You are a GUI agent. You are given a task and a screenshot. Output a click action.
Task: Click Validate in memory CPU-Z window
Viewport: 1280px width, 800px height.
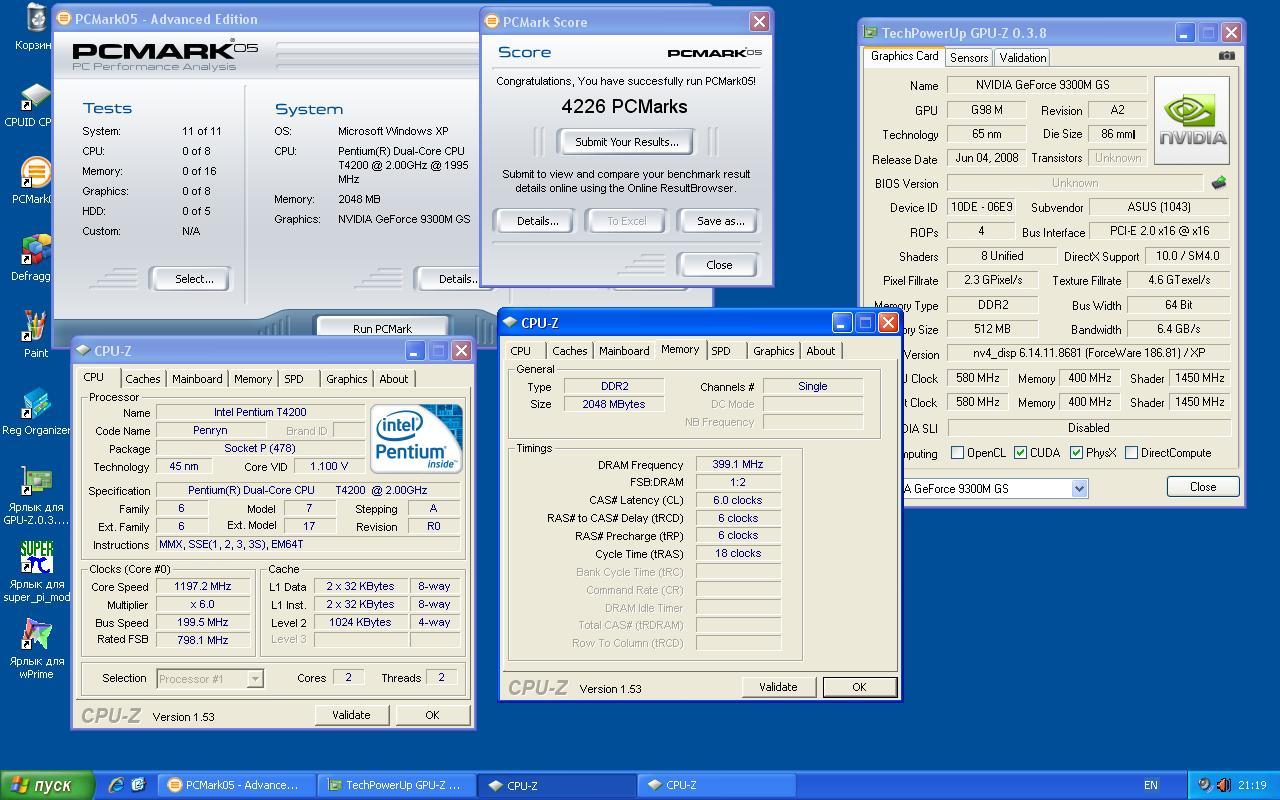pyautogui.click(x=778, y=687)
